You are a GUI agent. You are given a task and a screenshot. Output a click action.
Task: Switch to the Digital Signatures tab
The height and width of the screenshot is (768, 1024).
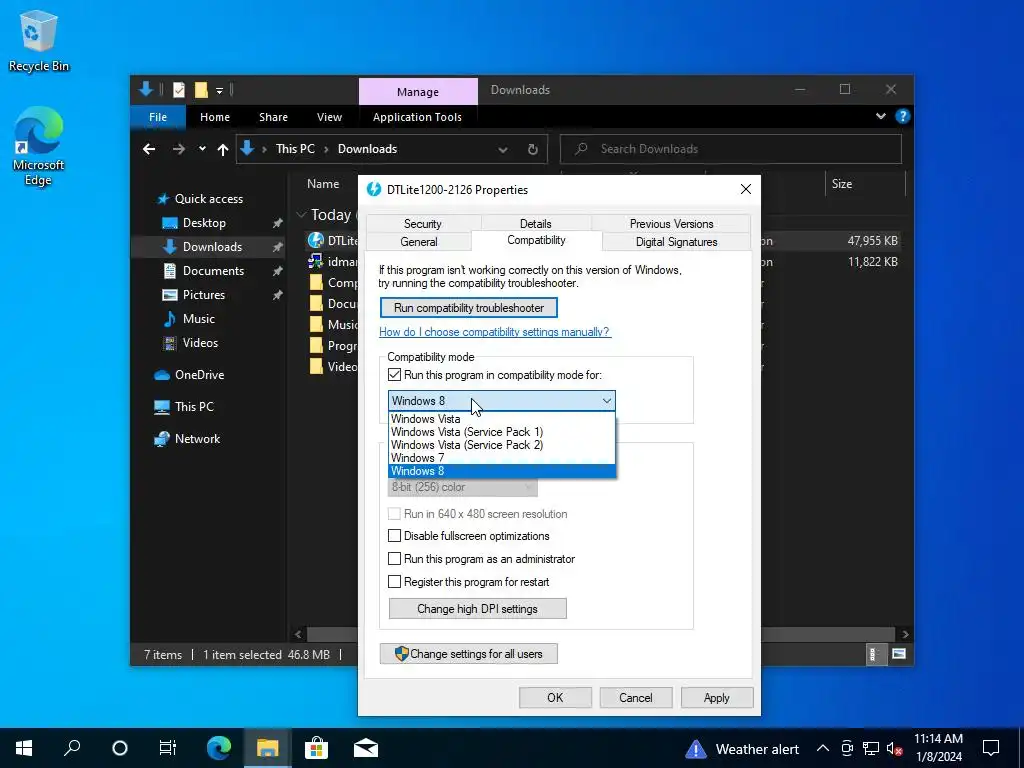pos(677,242)
